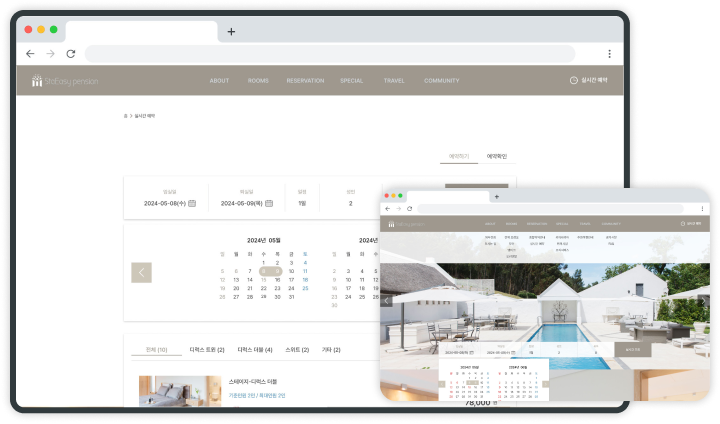The image size is (720, 424).
Task: Click the room thumbnail for 스테이지-디럭스 더블
Action: pos(180,391)
